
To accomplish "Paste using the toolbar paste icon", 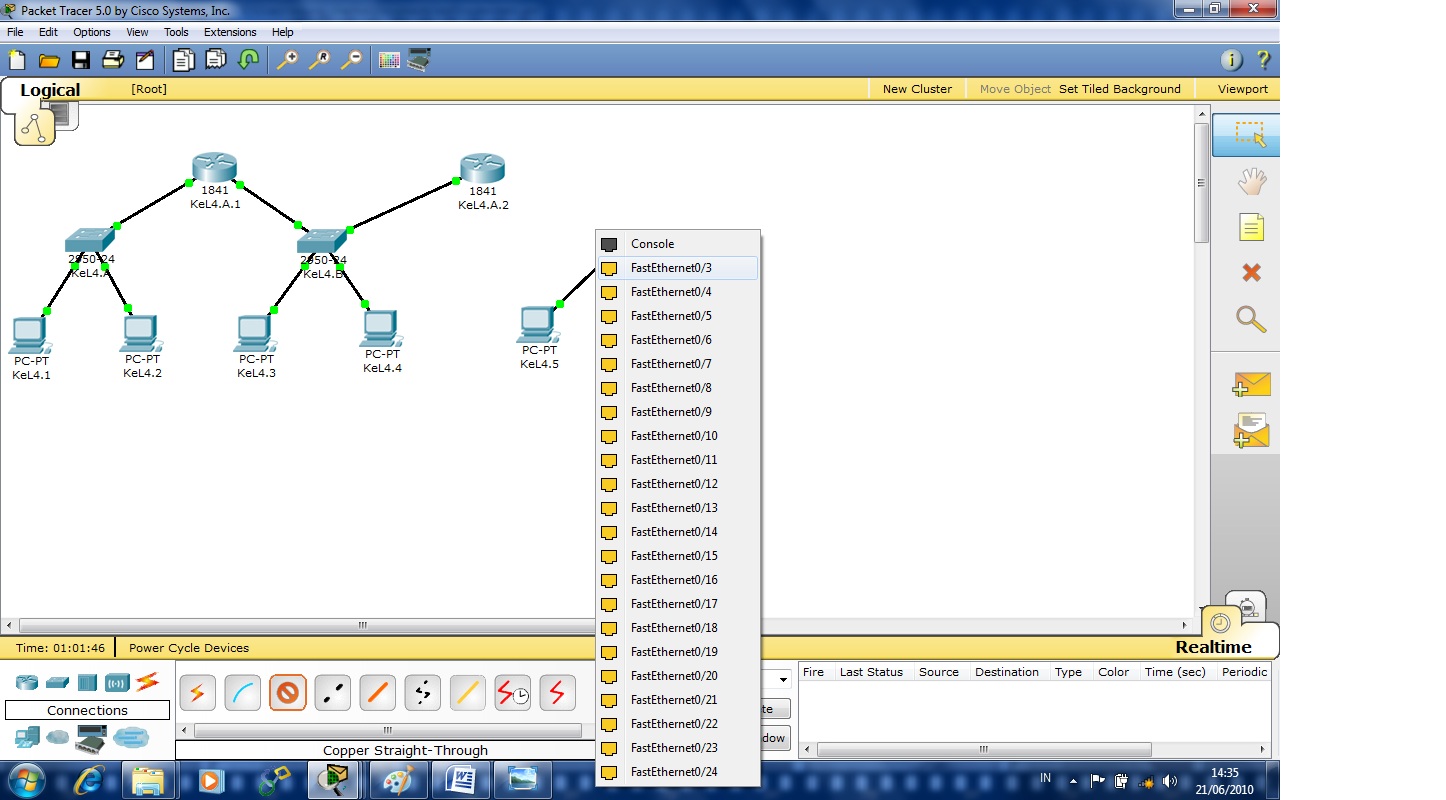I will [x=215, y=60].
